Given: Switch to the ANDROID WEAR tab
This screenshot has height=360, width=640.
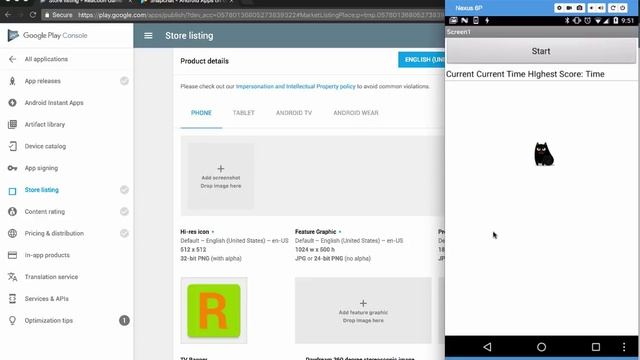Looking at the screenshot, I should [x=356, y=113].
